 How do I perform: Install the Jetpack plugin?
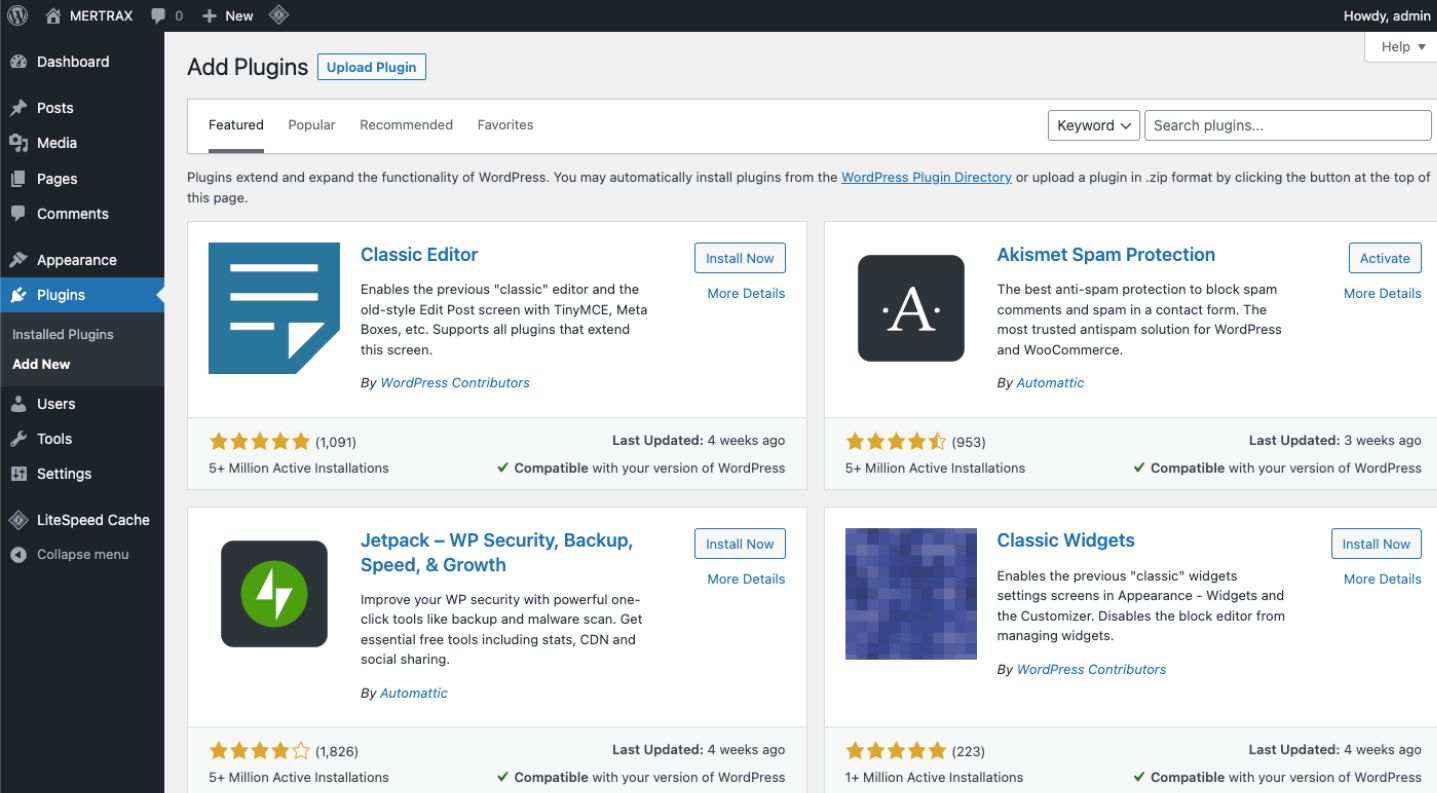pyautogui.click(x=740, y=544)
